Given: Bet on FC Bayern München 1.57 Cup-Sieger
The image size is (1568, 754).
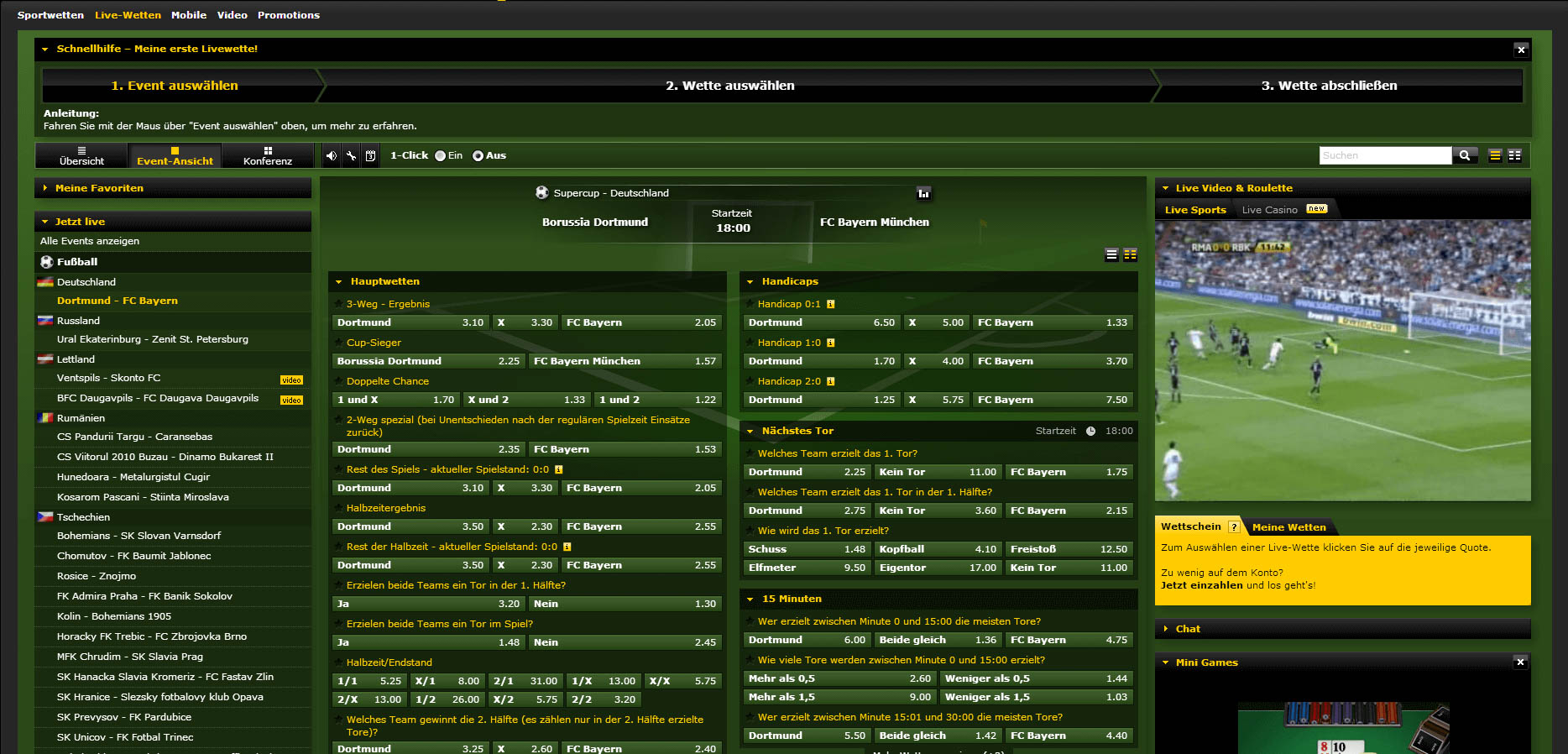Looking at the screenshot, I should (625, 361).
